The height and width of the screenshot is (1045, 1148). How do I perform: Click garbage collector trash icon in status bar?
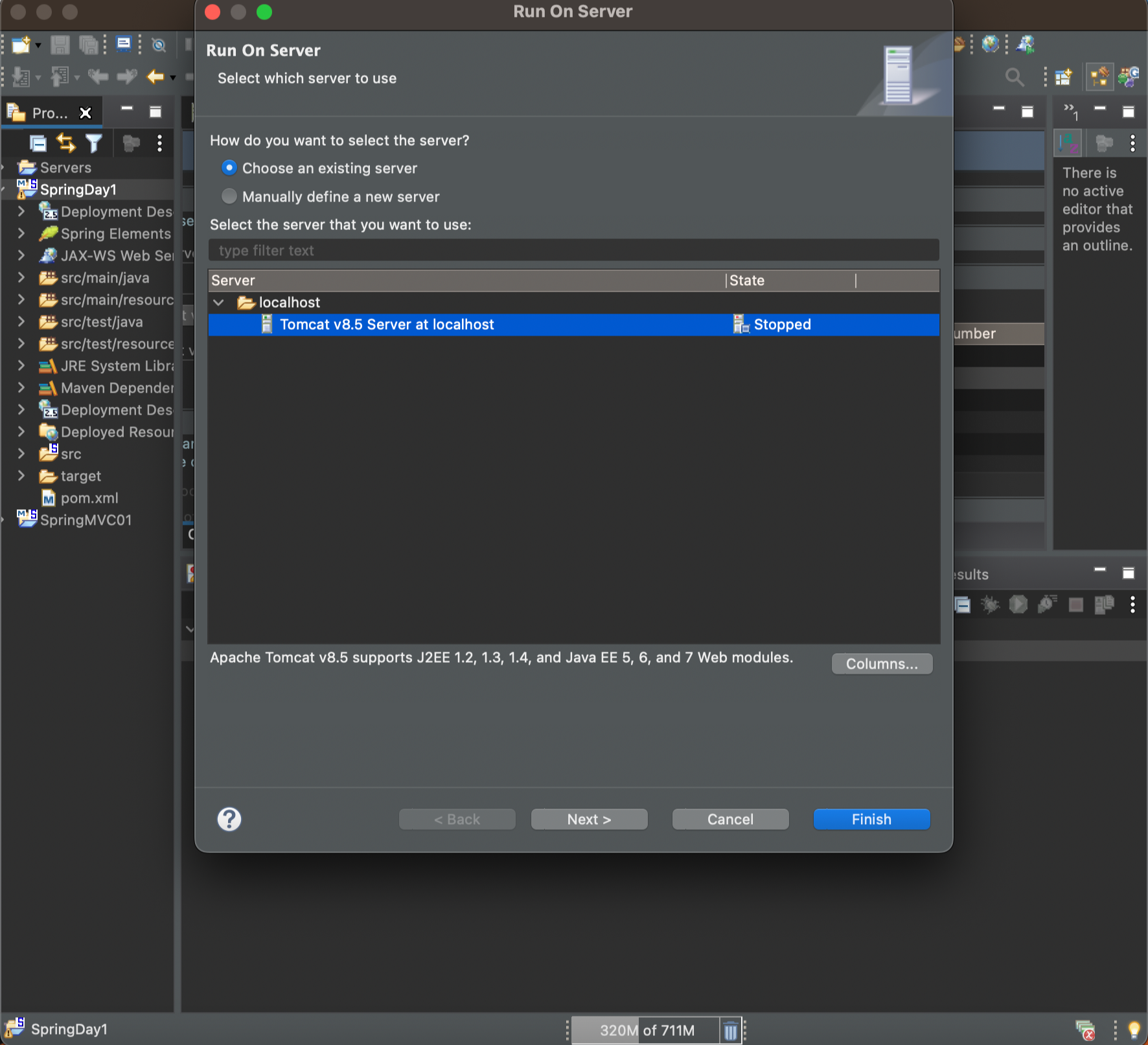(x=730, y=1030)
